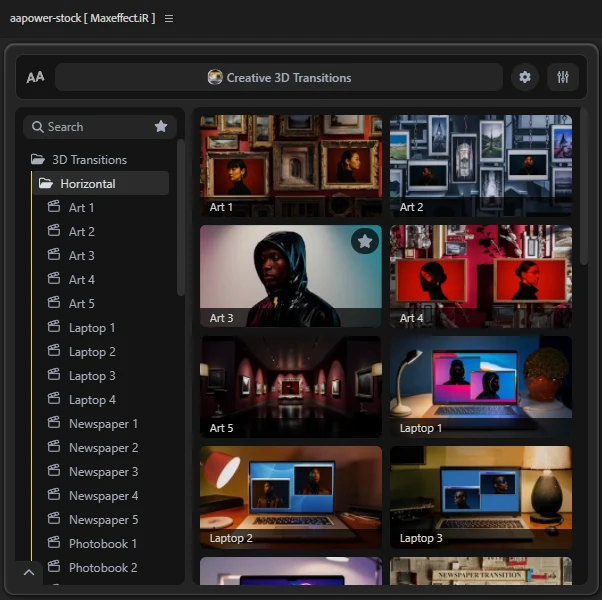Click clapperboard icon beside Art 3
Screen dimensions: 602x600
point(54,254)
